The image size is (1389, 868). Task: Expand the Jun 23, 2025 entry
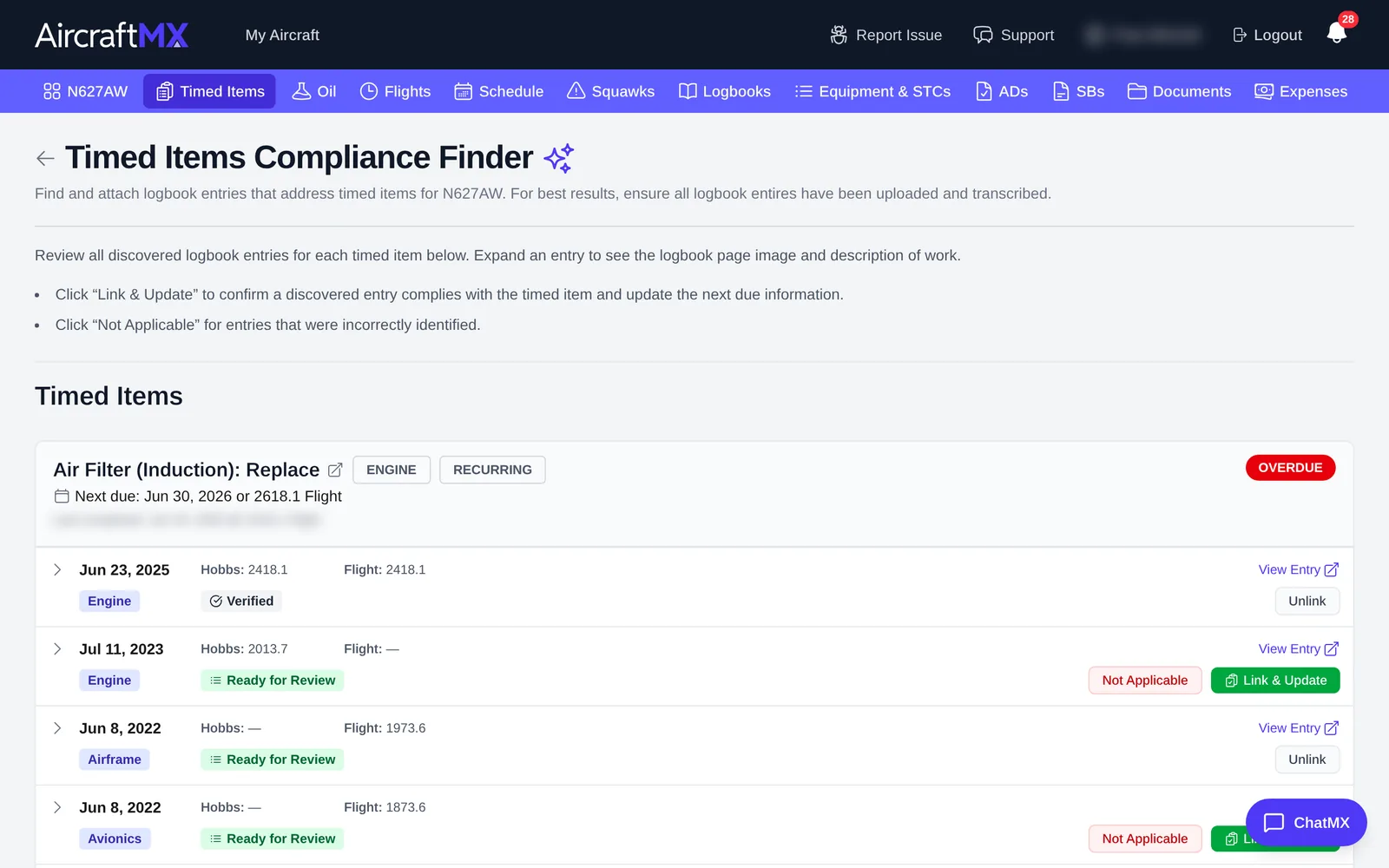click(x=57, y=569)
